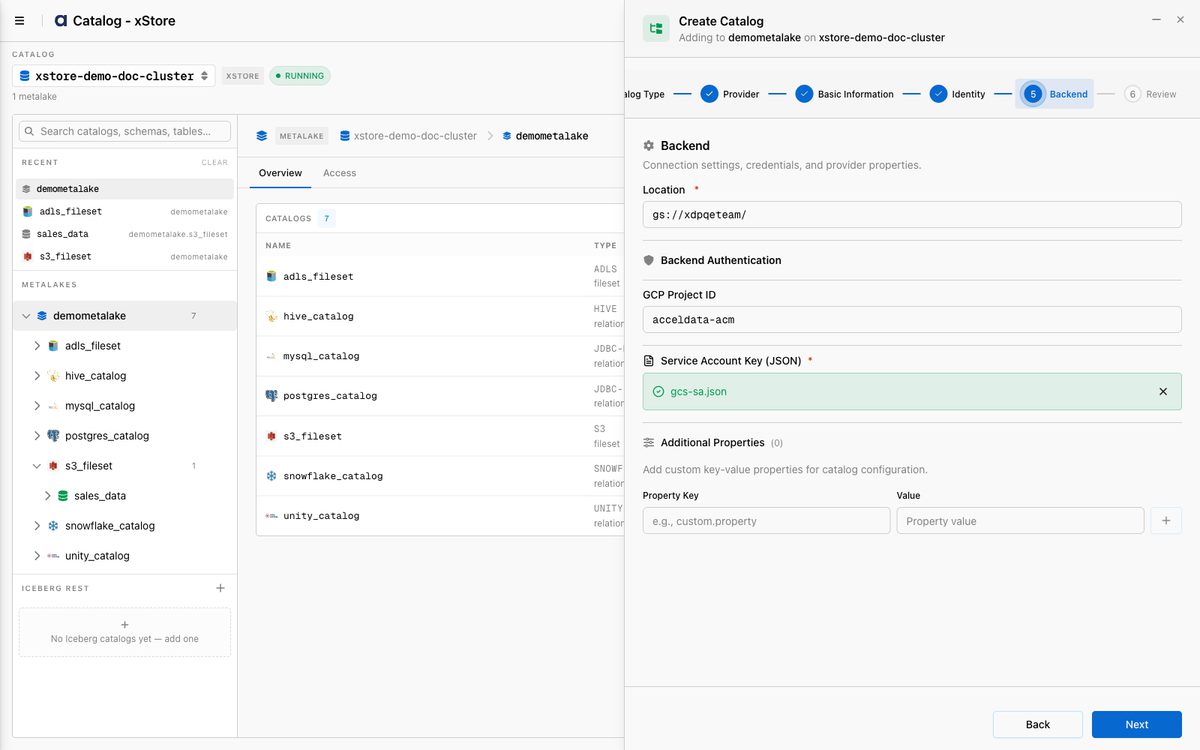
Task: Open recent item sales_data
Action: click(x=125, y=234)
